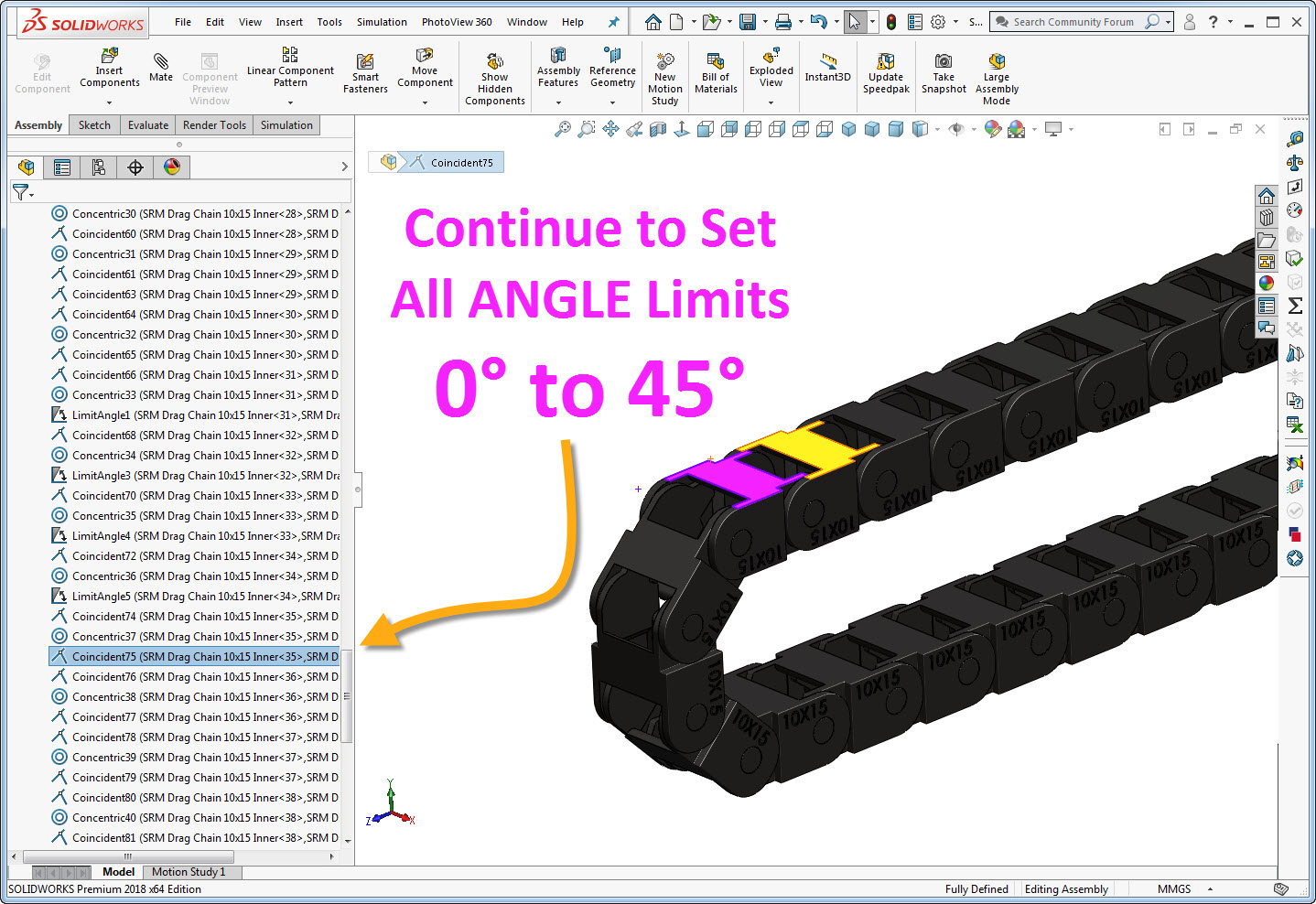Pin the menu bar with the pushpin
The width and height of the screenshot is (1316, 904).
coord(613,22)
